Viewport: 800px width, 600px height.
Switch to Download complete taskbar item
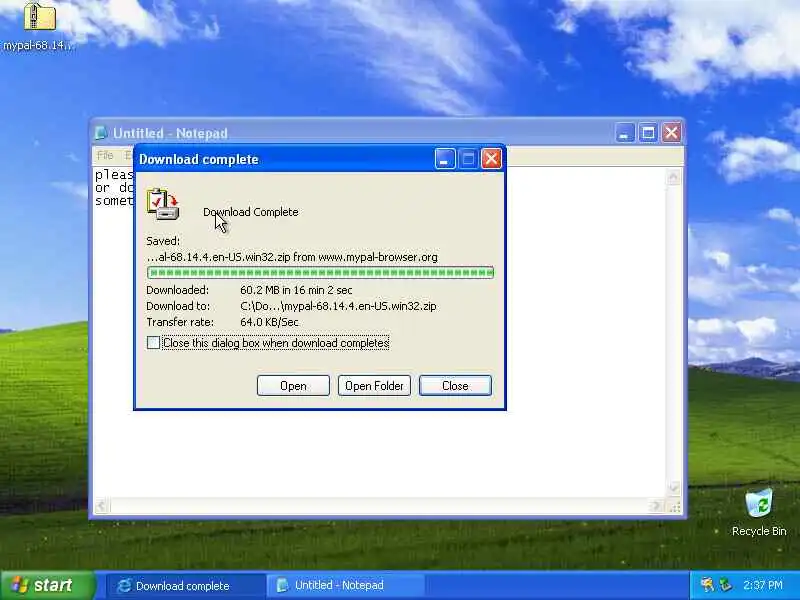pyautogui.click(x=186, y=585)
